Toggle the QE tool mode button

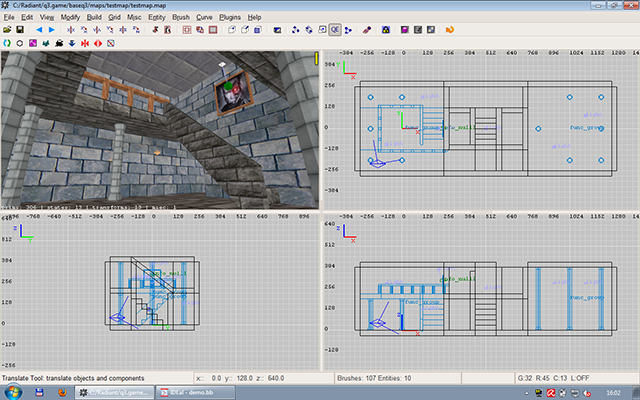click(x=335, y=30)
